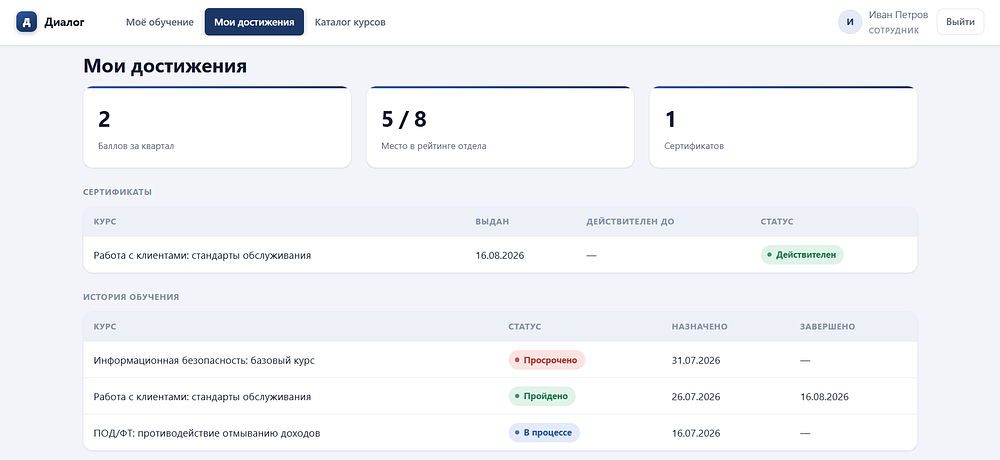Click the ВЫДАН column header

[x=492, y=222]
